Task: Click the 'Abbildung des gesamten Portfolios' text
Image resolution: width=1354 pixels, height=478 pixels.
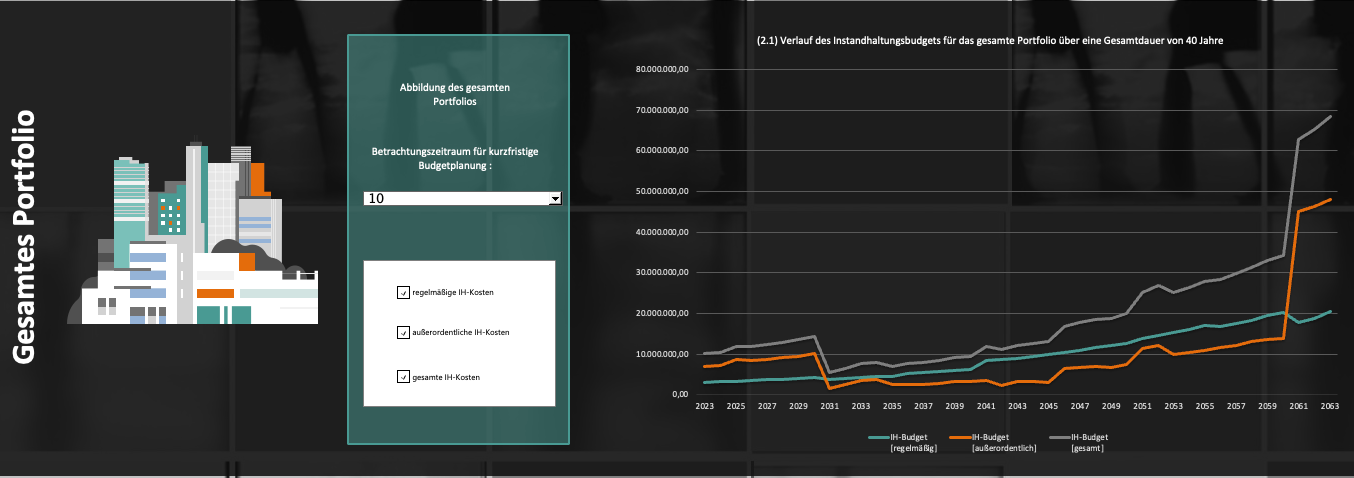Action: 455,95
